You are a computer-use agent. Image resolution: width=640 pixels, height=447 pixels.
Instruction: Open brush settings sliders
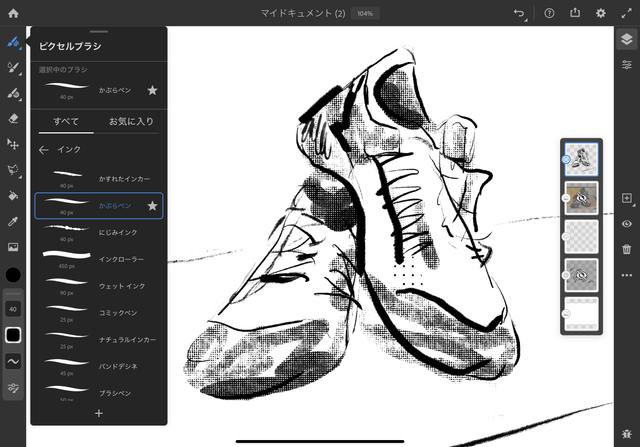click(x=13, y=387)
